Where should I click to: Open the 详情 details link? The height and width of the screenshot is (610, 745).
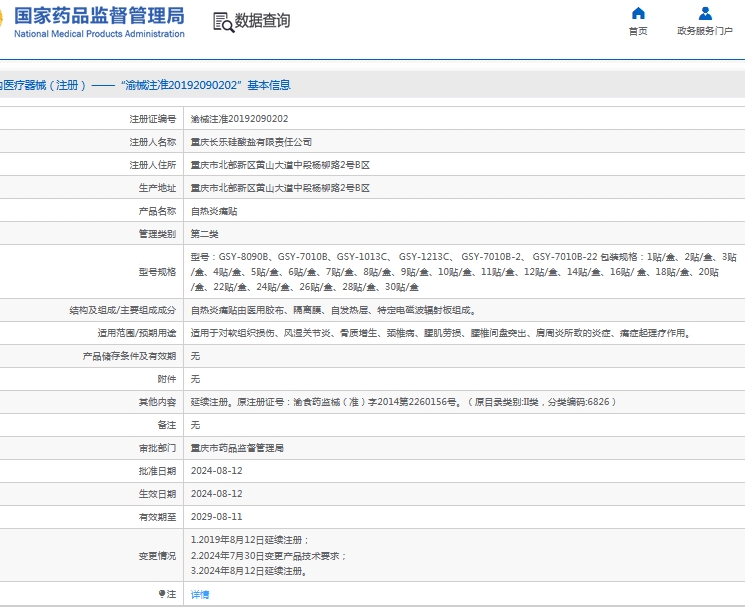tap(200, 594)
